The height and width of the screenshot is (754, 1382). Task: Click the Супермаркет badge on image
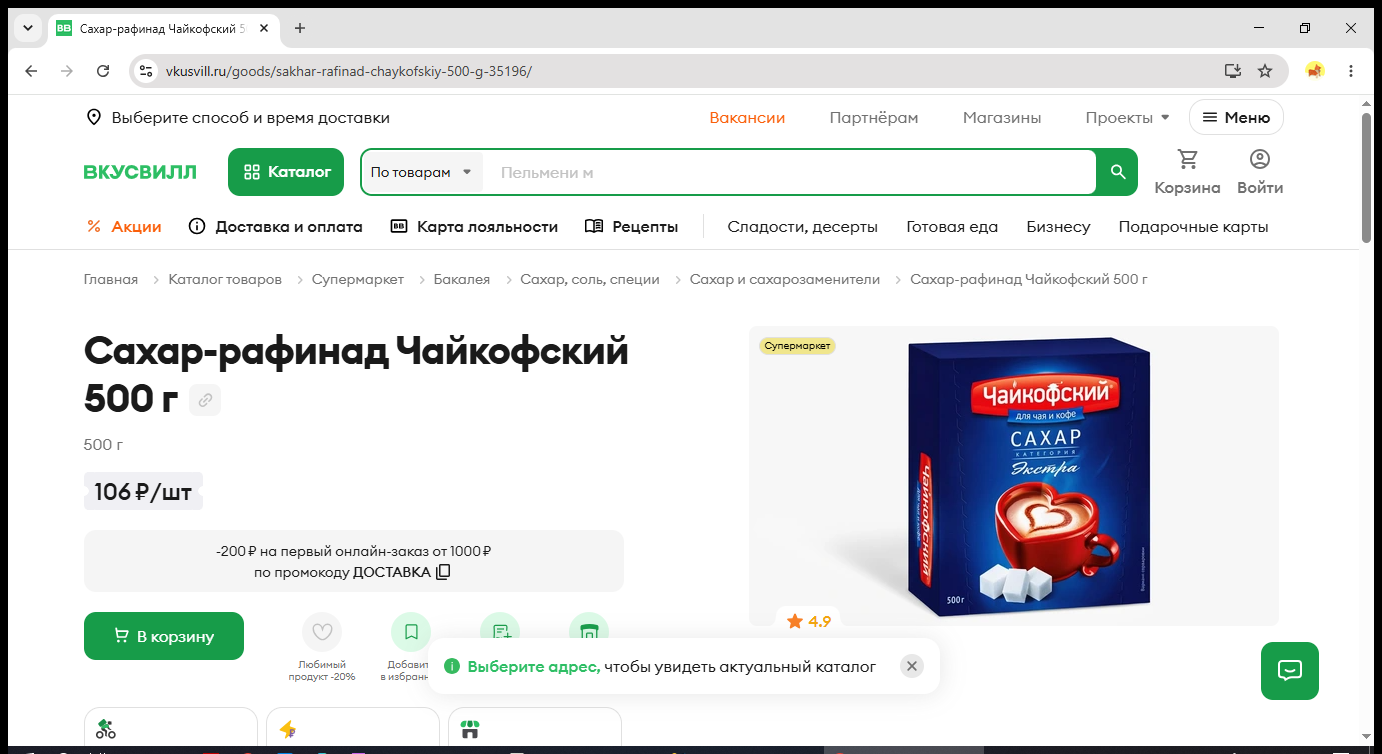[797, 346]
